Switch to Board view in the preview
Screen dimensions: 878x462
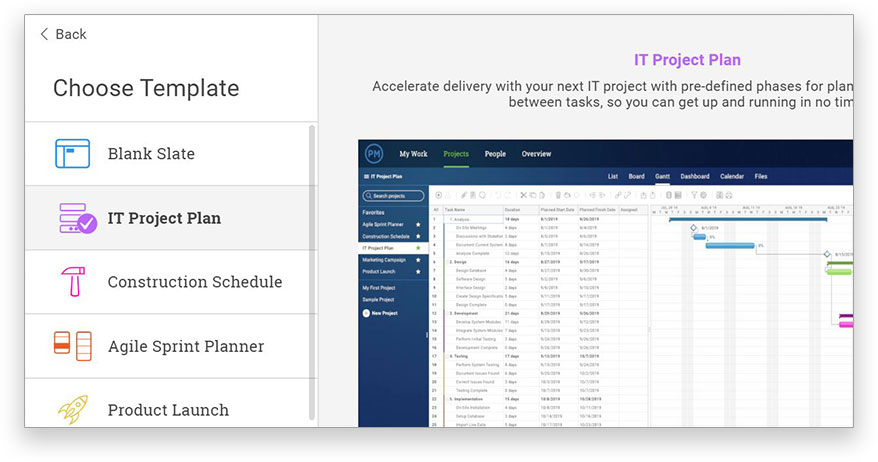pyautogui.click(x=636, y=176)
